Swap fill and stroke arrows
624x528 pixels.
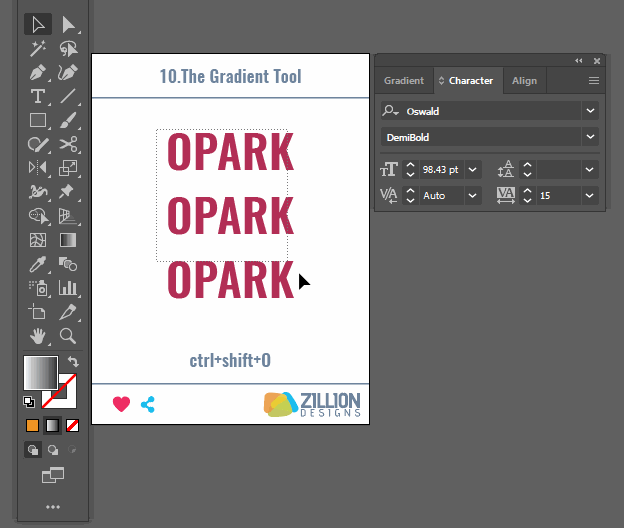[x=73, y=361]
